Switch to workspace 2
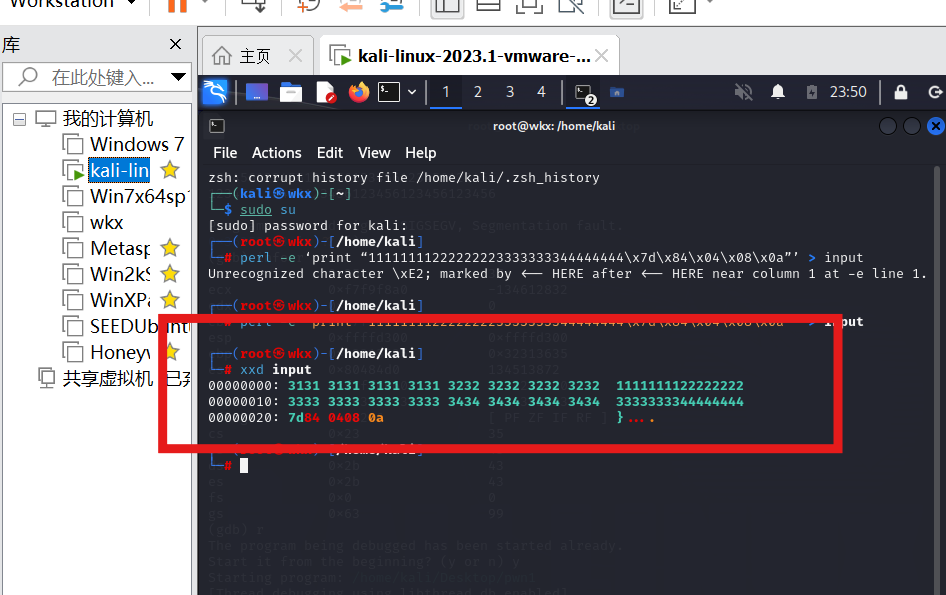946x595 pixels. pos(478,92)
